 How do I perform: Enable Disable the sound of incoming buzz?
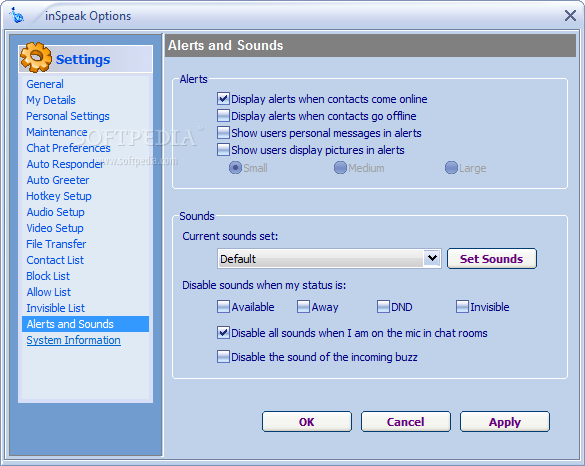(x=223, y=357)
